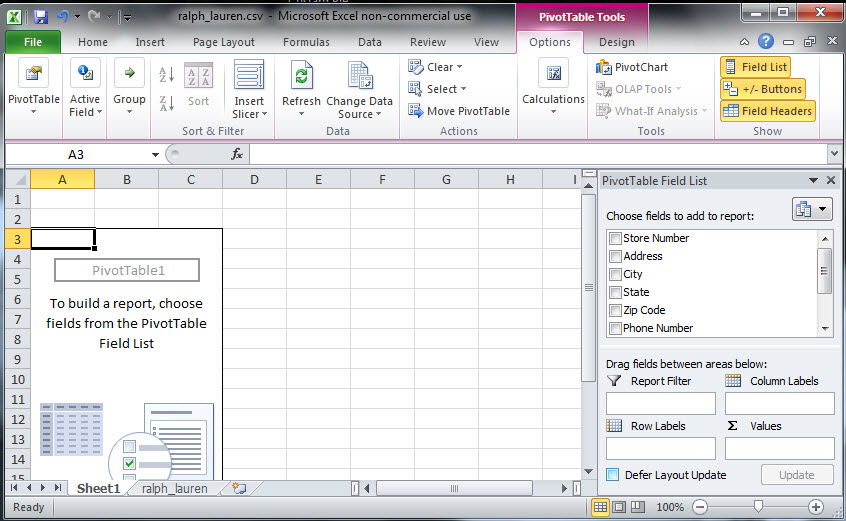Sort descending Z to A
846x521 pixels.
(x=166, y=102)
